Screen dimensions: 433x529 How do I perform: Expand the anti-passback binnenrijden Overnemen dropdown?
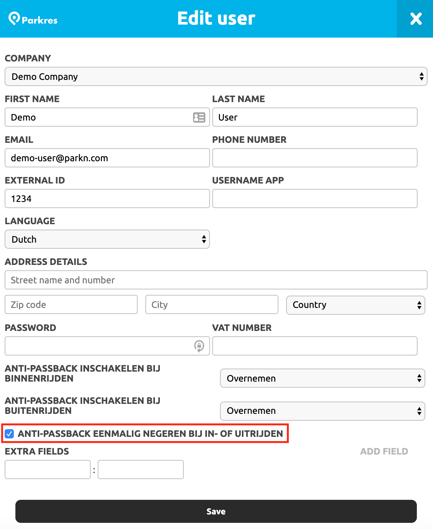322,378
